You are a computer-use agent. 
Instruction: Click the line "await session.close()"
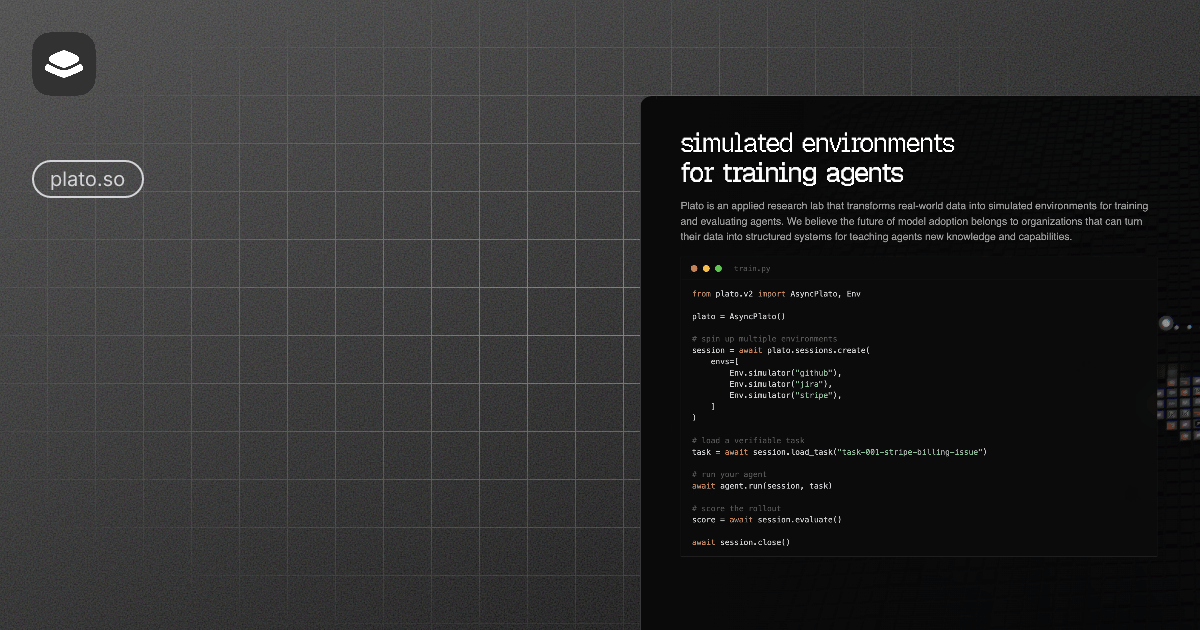[741, 543]
